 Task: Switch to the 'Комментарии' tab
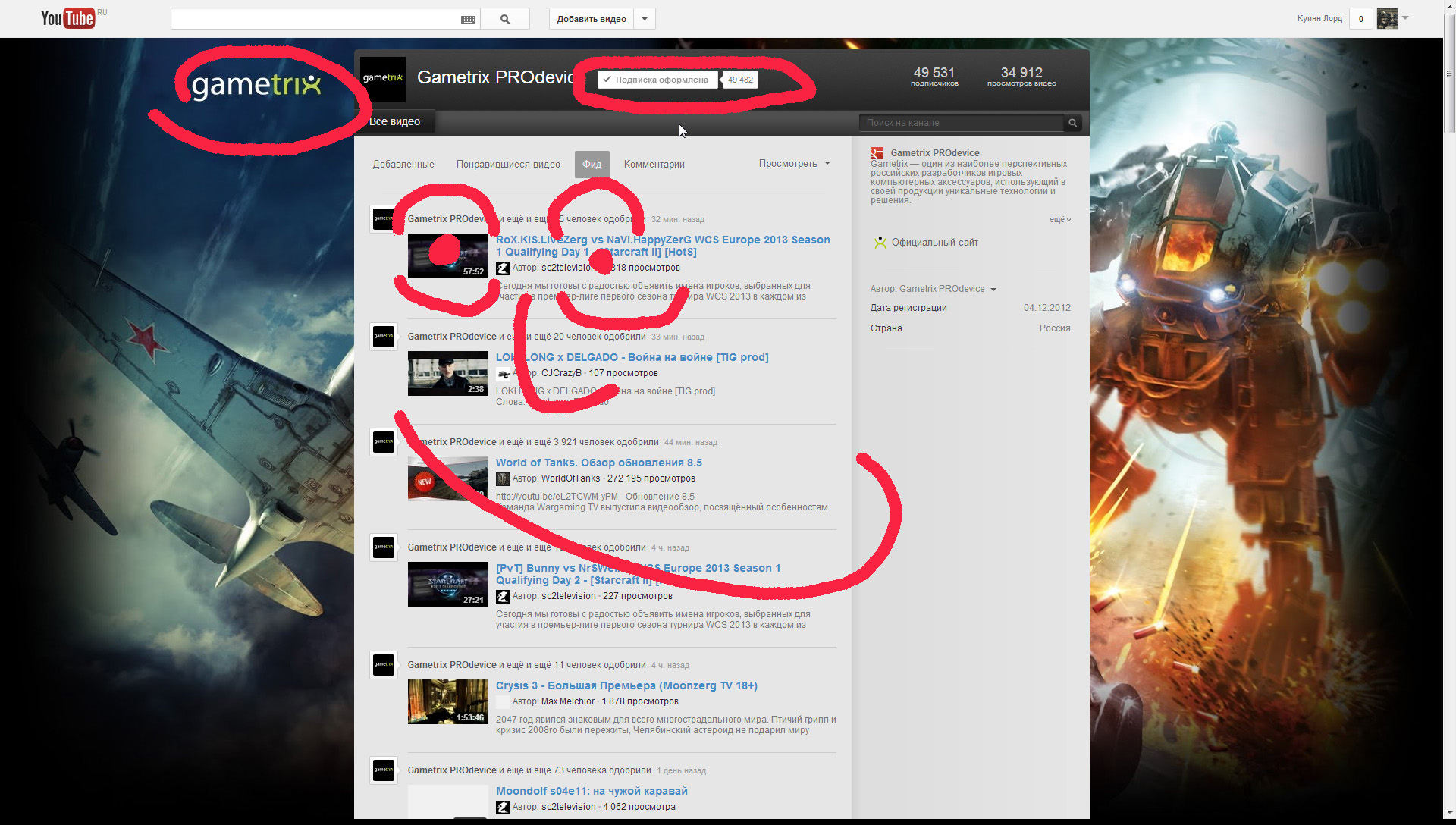[x=654, y=165]
